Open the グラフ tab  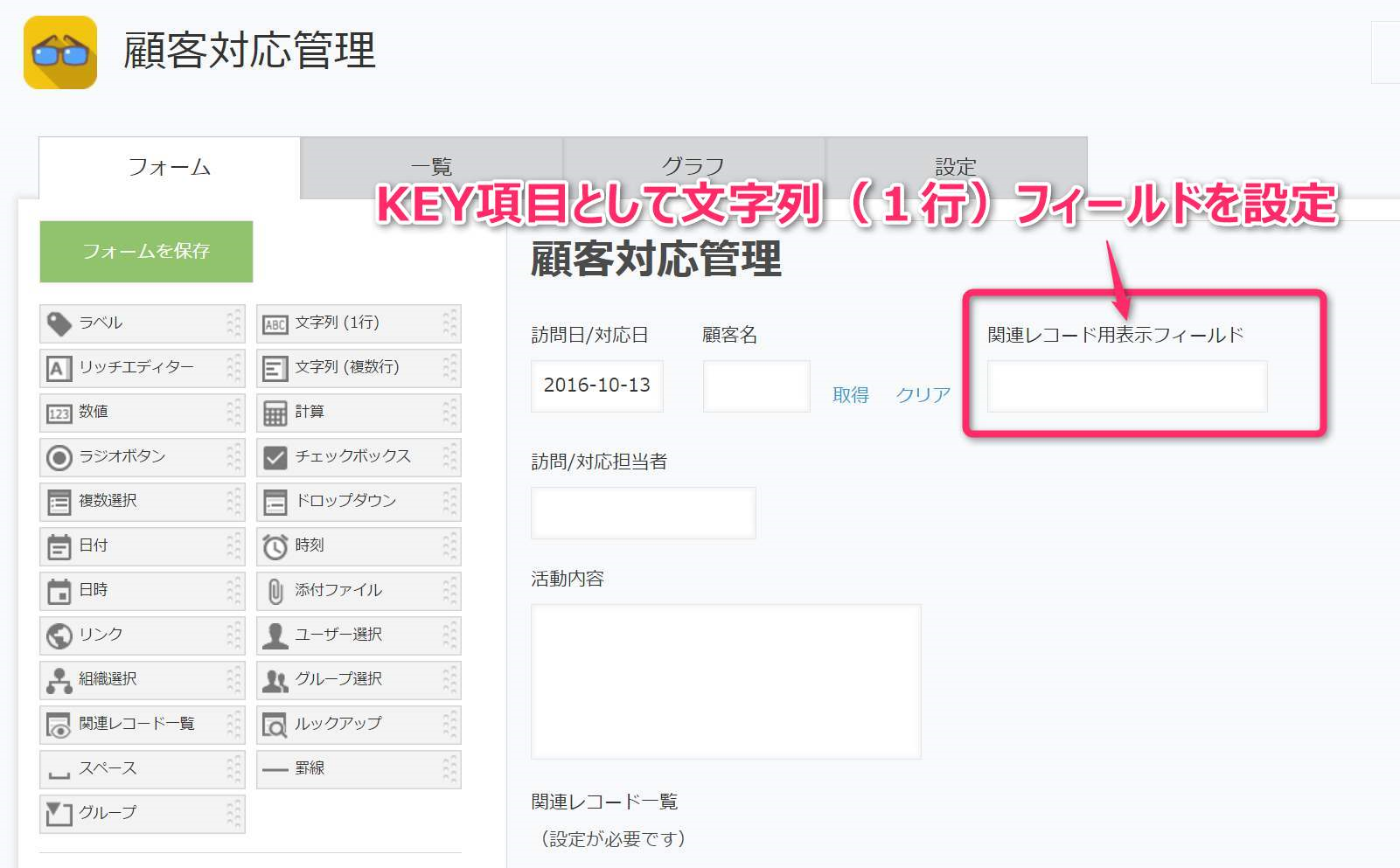click(x=693, y=168)
